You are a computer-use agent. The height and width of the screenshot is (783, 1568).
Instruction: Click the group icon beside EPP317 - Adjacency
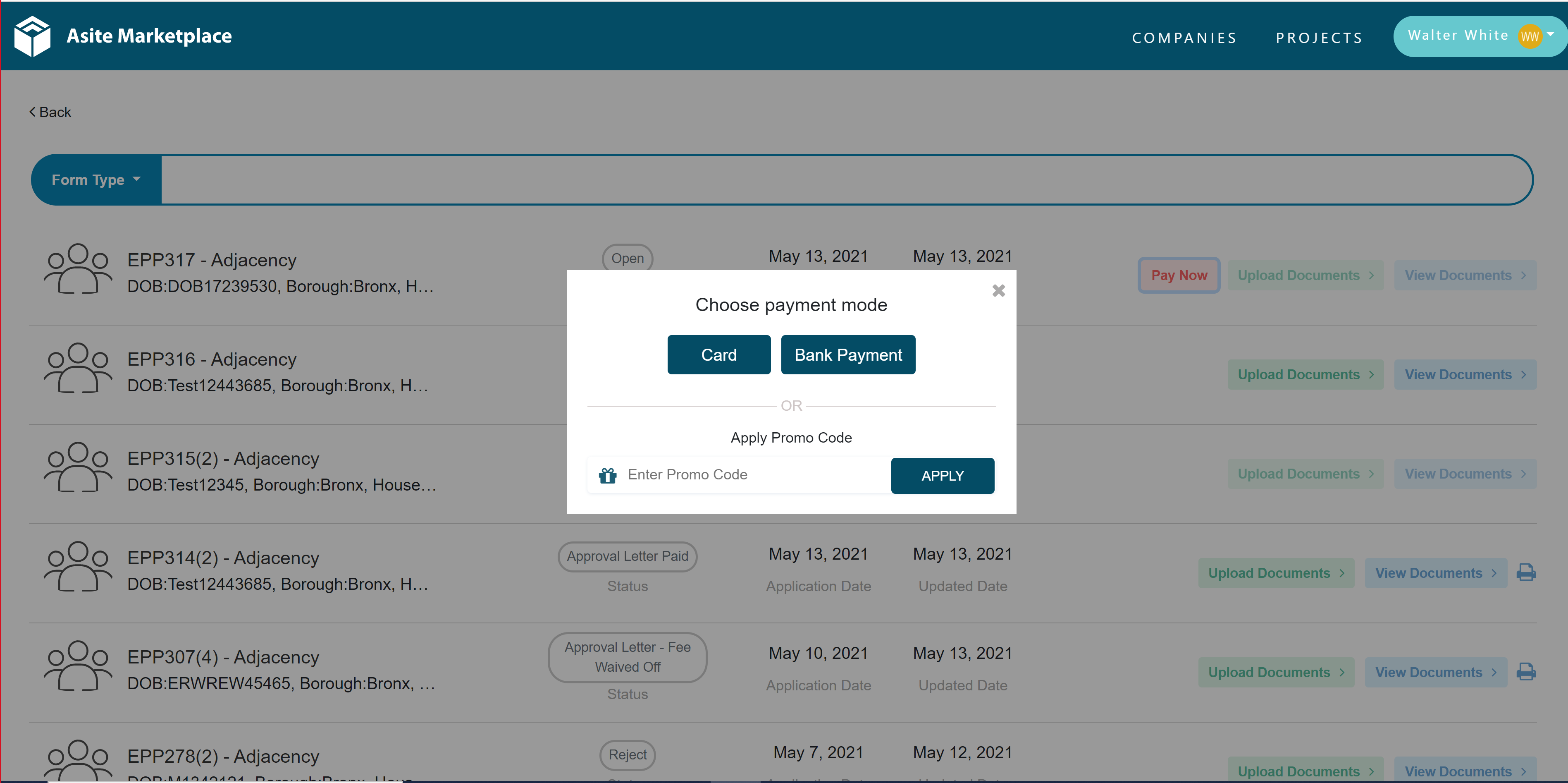tap(77, 268)
